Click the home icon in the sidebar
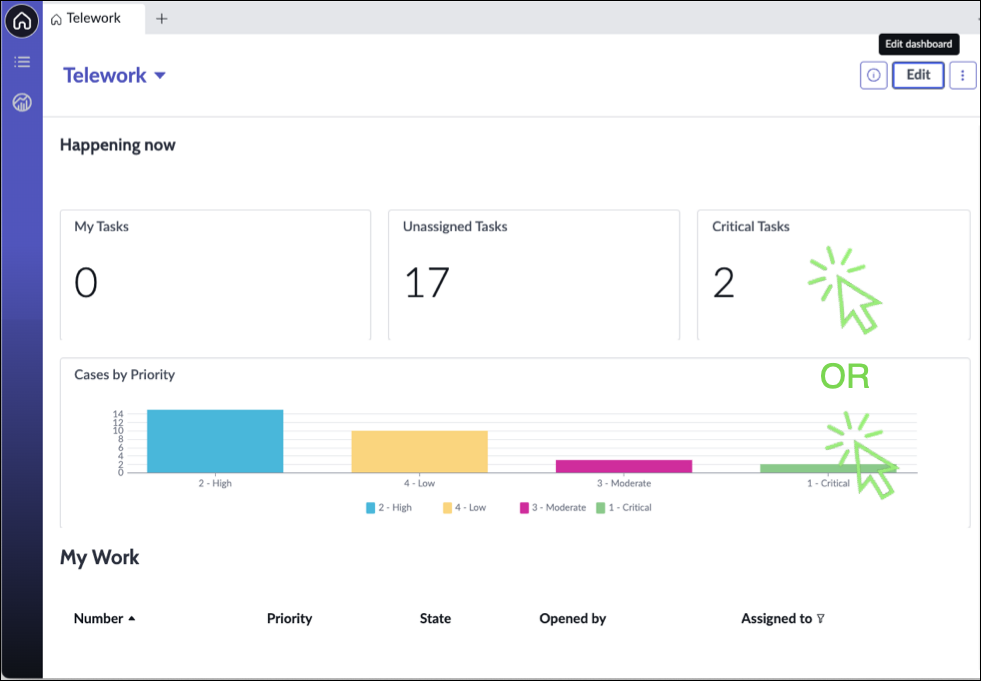 (21, 20)
